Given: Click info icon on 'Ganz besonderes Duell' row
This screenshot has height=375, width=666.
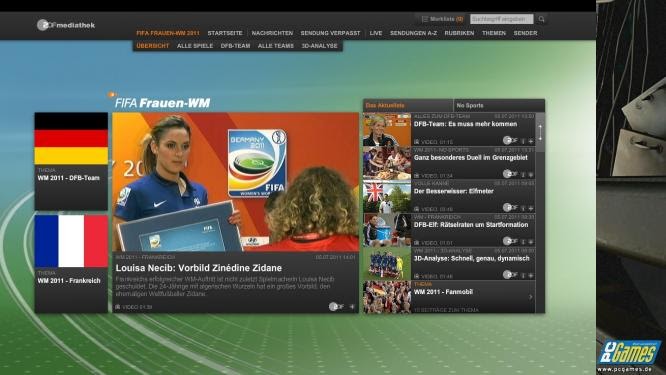Looking at the screenshot, I should (x=523, y=175).
